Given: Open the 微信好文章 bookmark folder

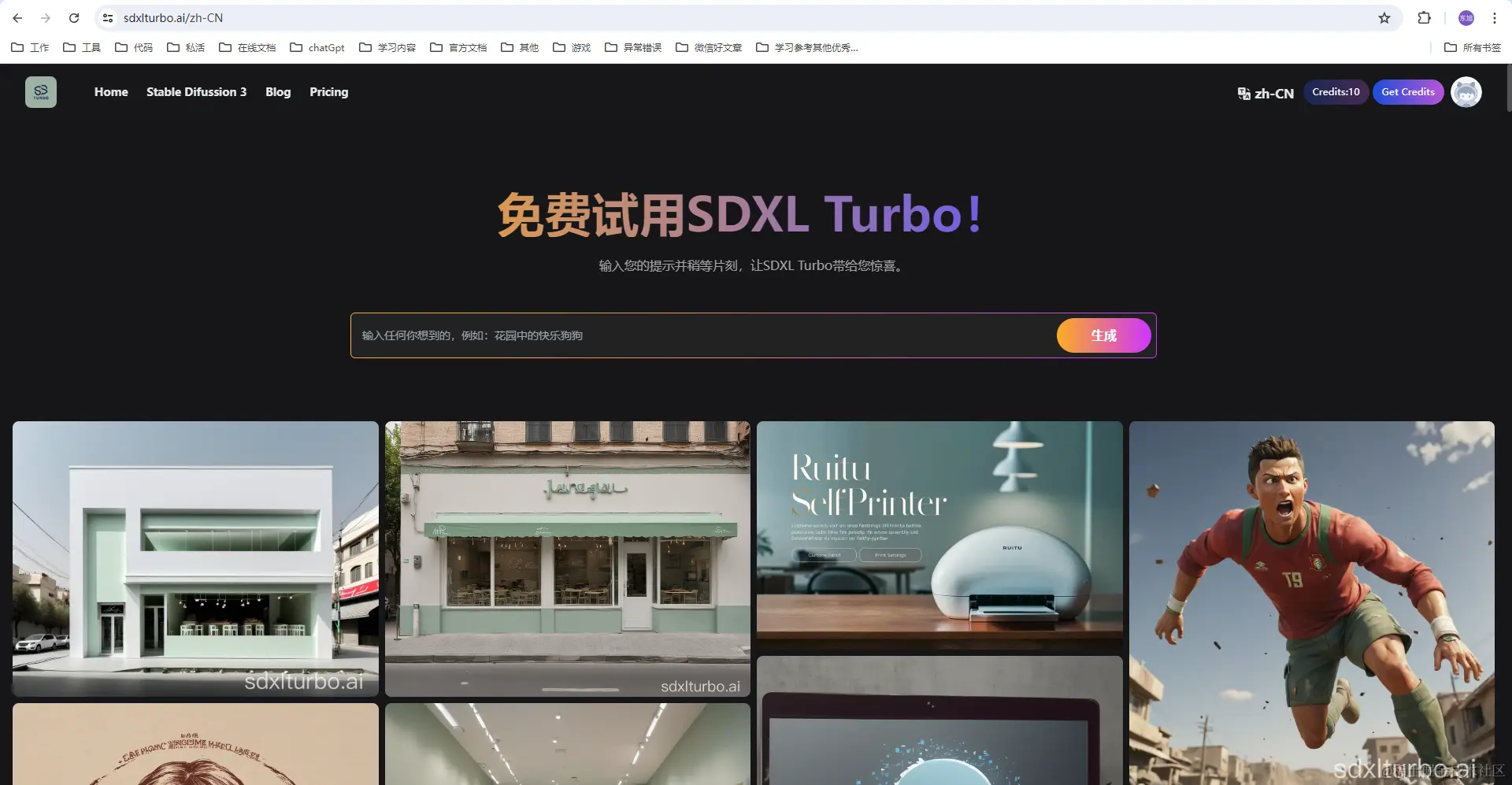Looking at the screenshot, I should pyautogui.click(x=709, y=47).
